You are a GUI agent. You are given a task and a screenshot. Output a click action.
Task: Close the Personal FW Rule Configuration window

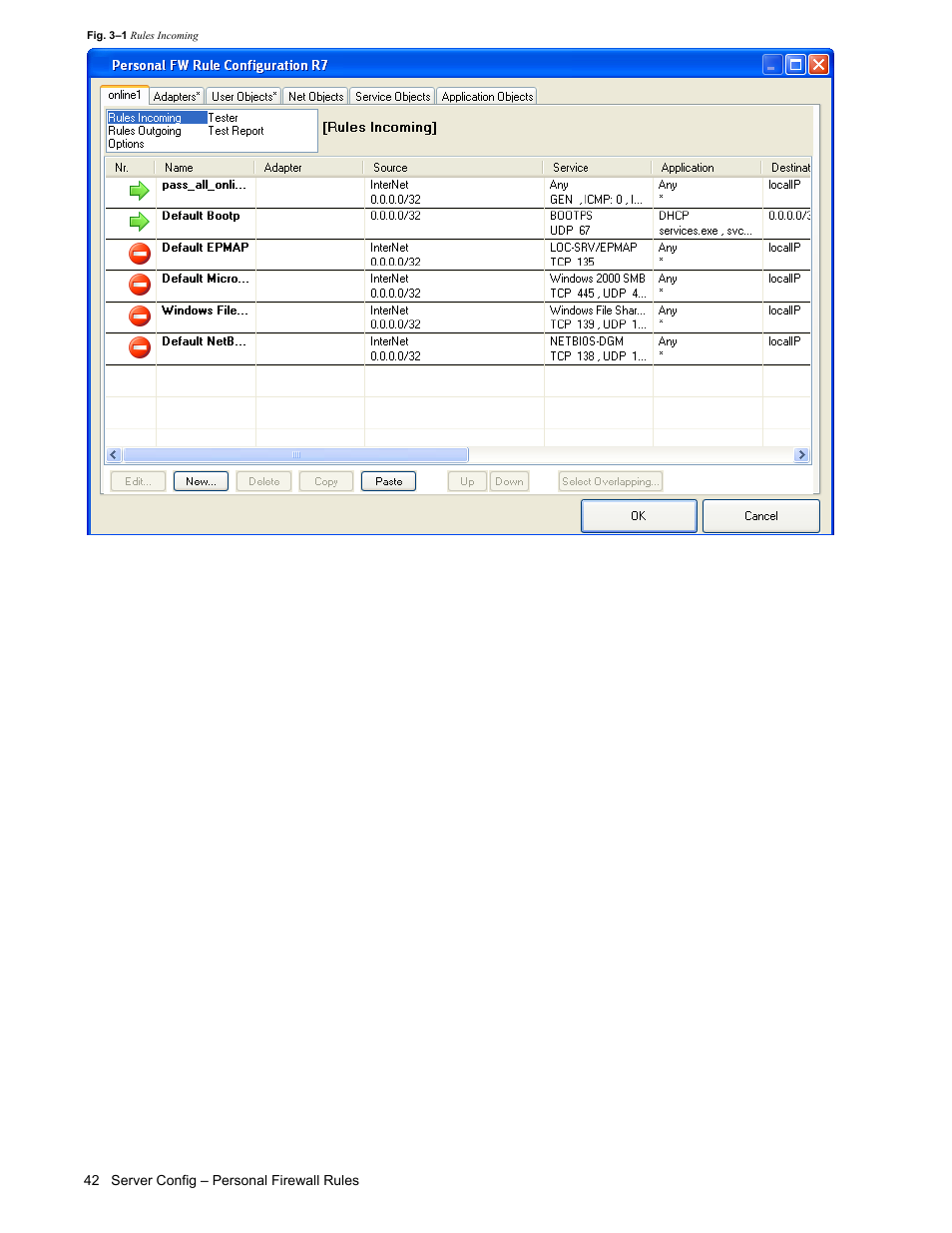pyautogui.click(x=818, y=65)
